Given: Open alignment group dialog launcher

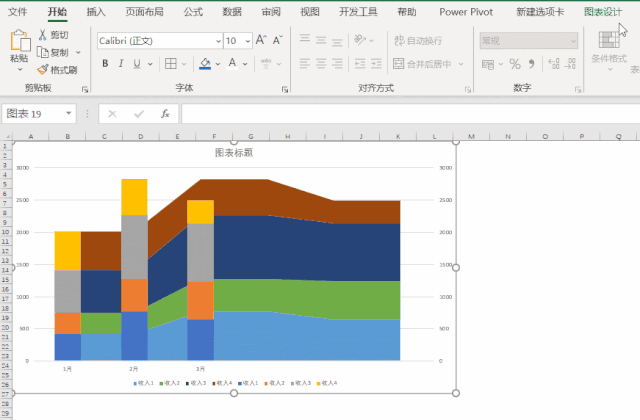Looking at the screenshot, I should coord(468,89).
